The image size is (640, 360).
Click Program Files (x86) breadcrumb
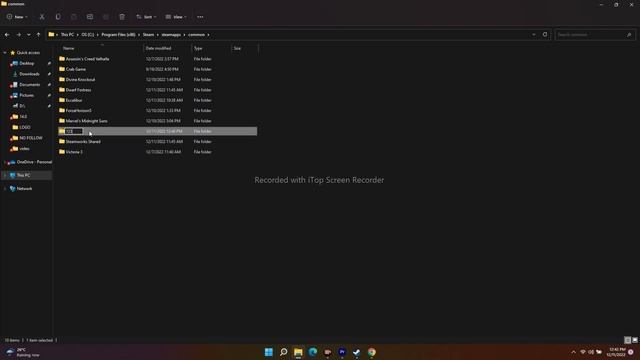[x=118, y=35]
